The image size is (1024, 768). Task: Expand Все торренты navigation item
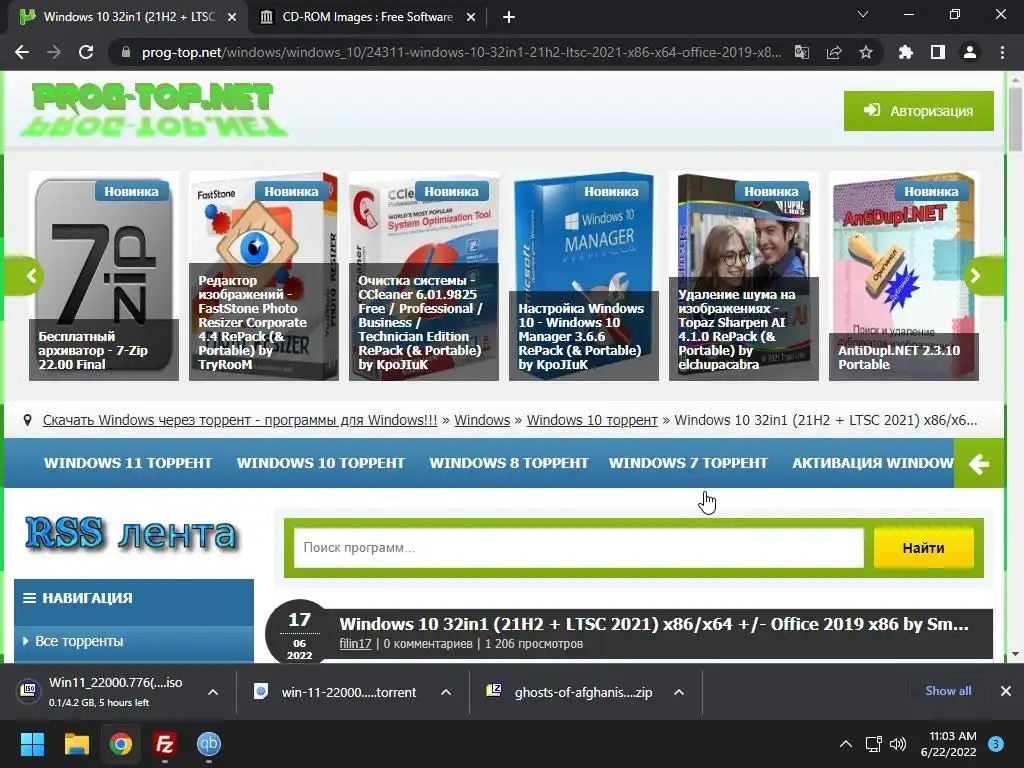134,641
